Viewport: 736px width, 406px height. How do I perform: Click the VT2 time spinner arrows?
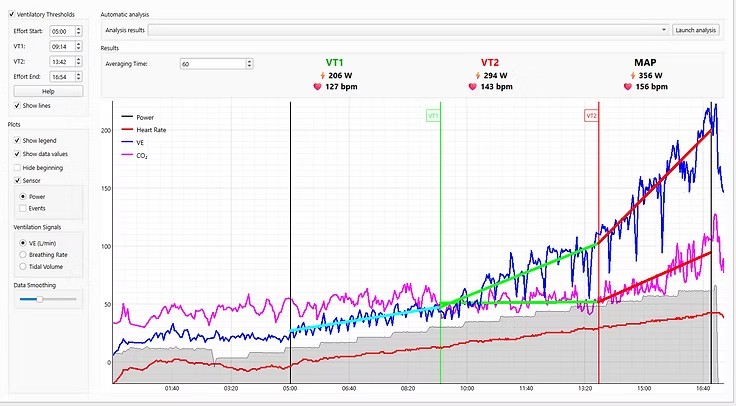pos(79,61)
